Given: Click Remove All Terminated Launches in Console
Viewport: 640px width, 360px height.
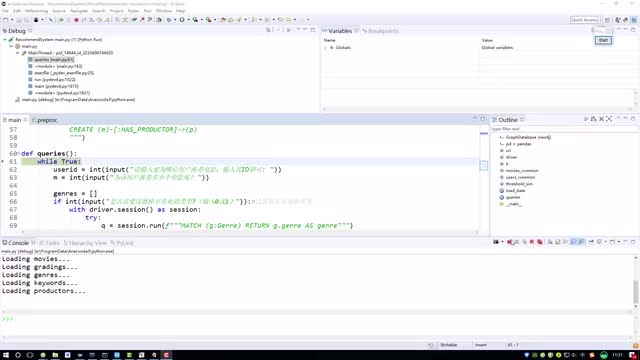Looking at the screenshot, I should [x=524, y=242].
